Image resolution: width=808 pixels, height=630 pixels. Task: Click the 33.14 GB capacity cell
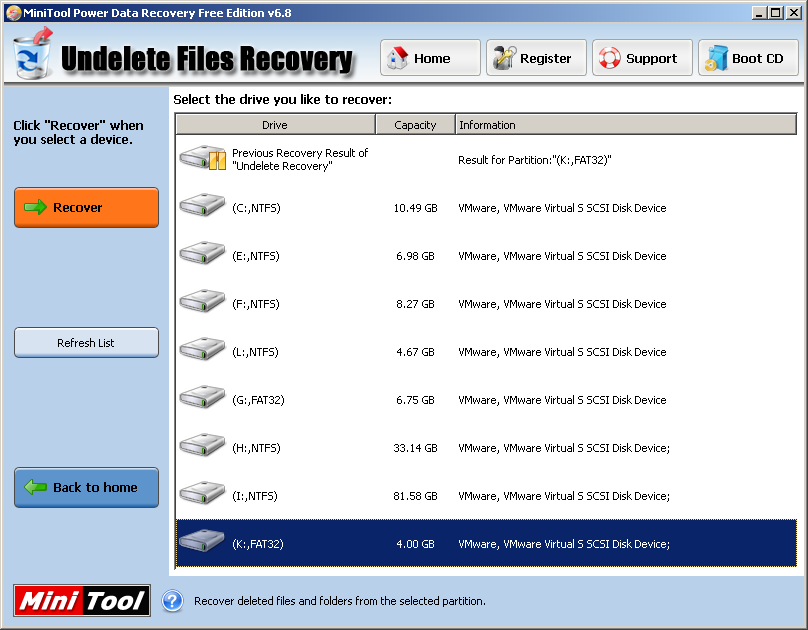click(415, 448)
